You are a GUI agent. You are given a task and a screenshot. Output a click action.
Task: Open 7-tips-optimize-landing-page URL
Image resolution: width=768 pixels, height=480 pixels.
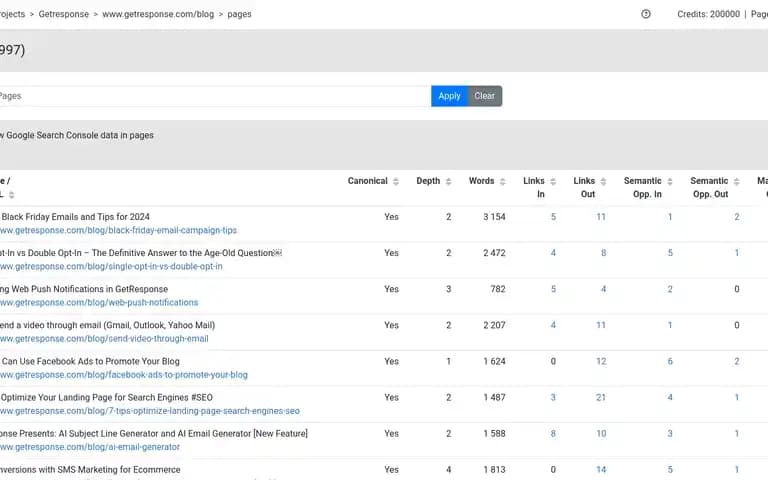[x=149, y=411]
